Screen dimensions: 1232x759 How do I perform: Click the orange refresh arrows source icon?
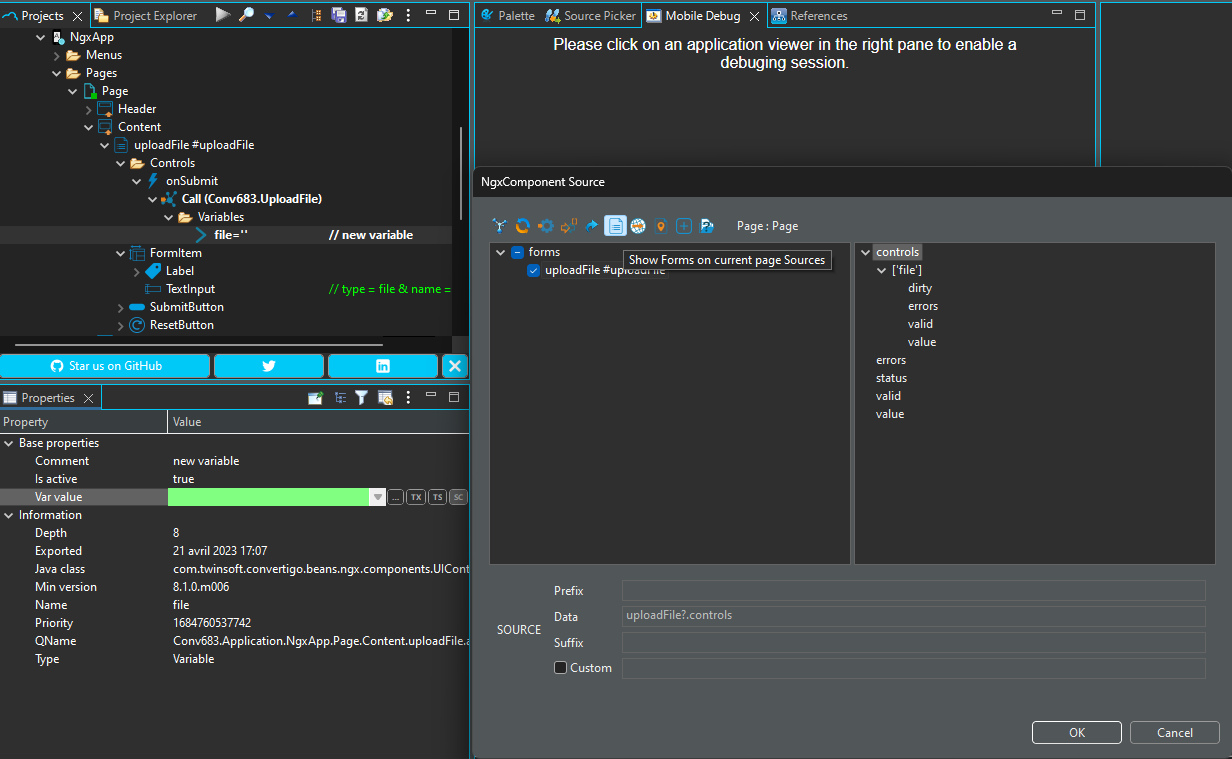[522, 226]
